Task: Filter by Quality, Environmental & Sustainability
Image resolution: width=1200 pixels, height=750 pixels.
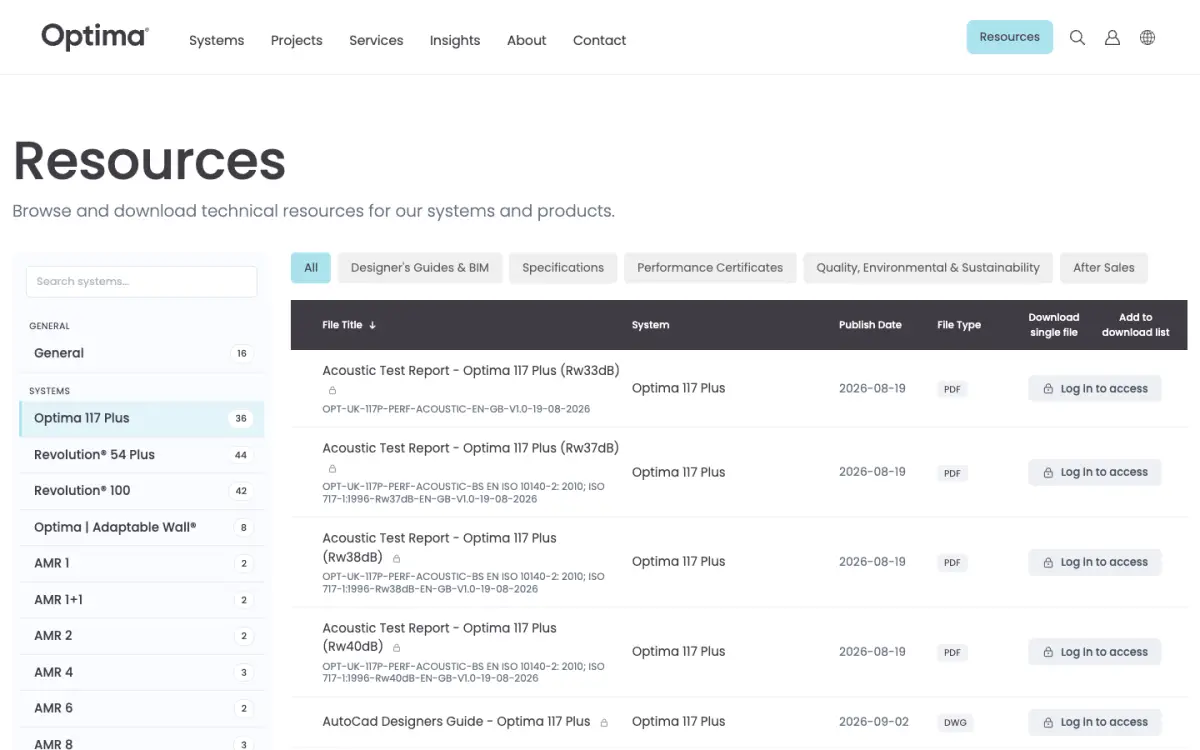Action: (x=928, y=268)
